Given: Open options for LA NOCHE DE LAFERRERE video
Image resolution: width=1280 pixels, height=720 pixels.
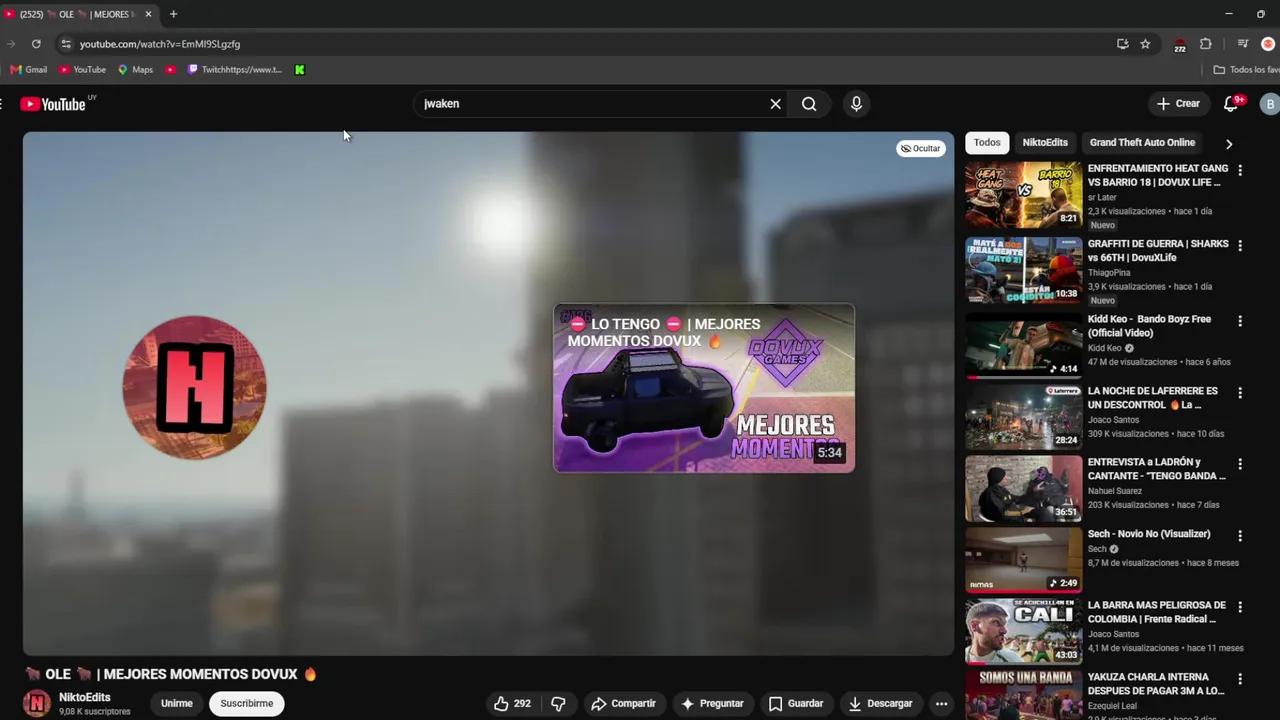Looking at the screenshot, I should pos(1240,393).
